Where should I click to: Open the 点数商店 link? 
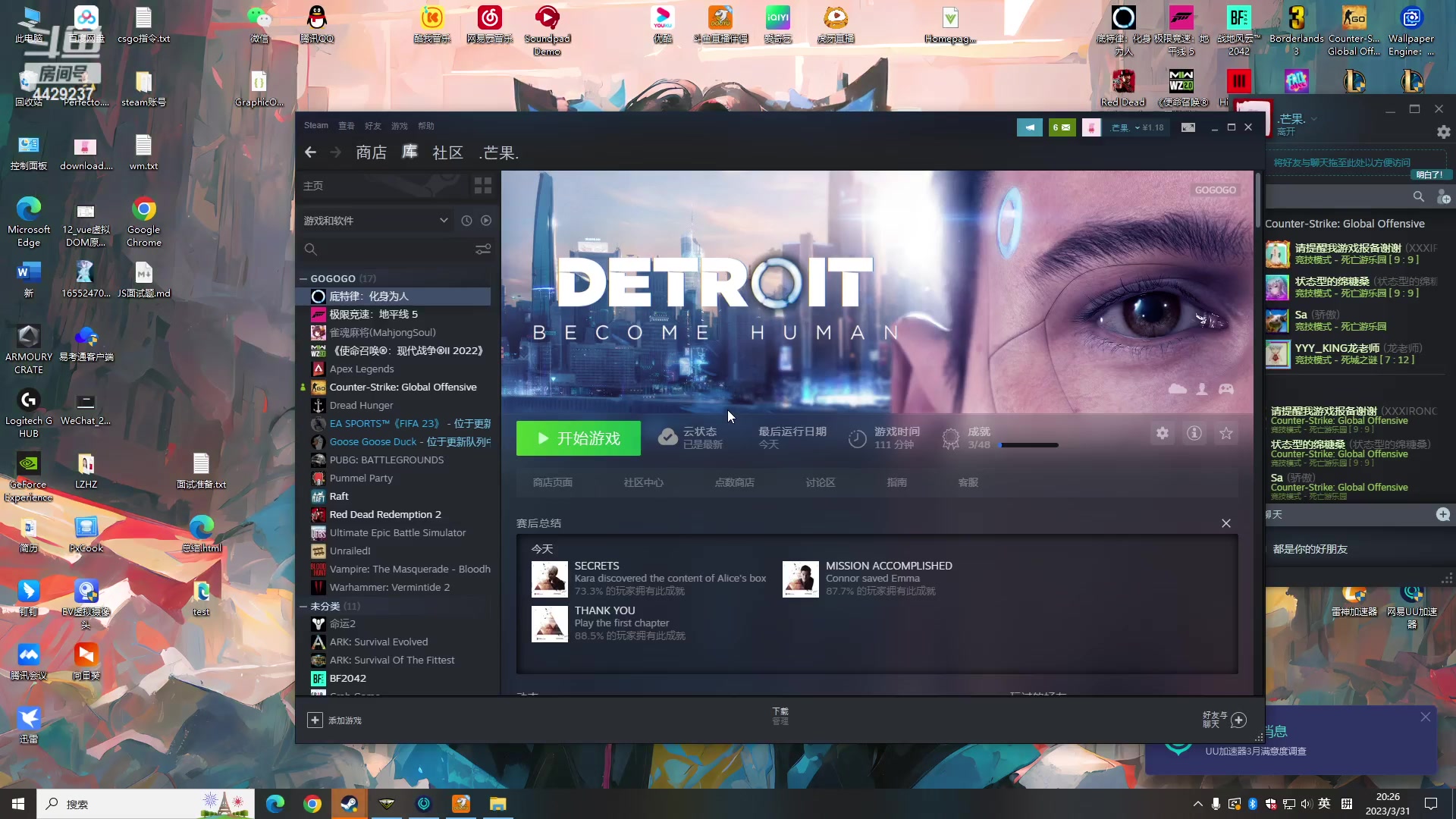(735, 482)
